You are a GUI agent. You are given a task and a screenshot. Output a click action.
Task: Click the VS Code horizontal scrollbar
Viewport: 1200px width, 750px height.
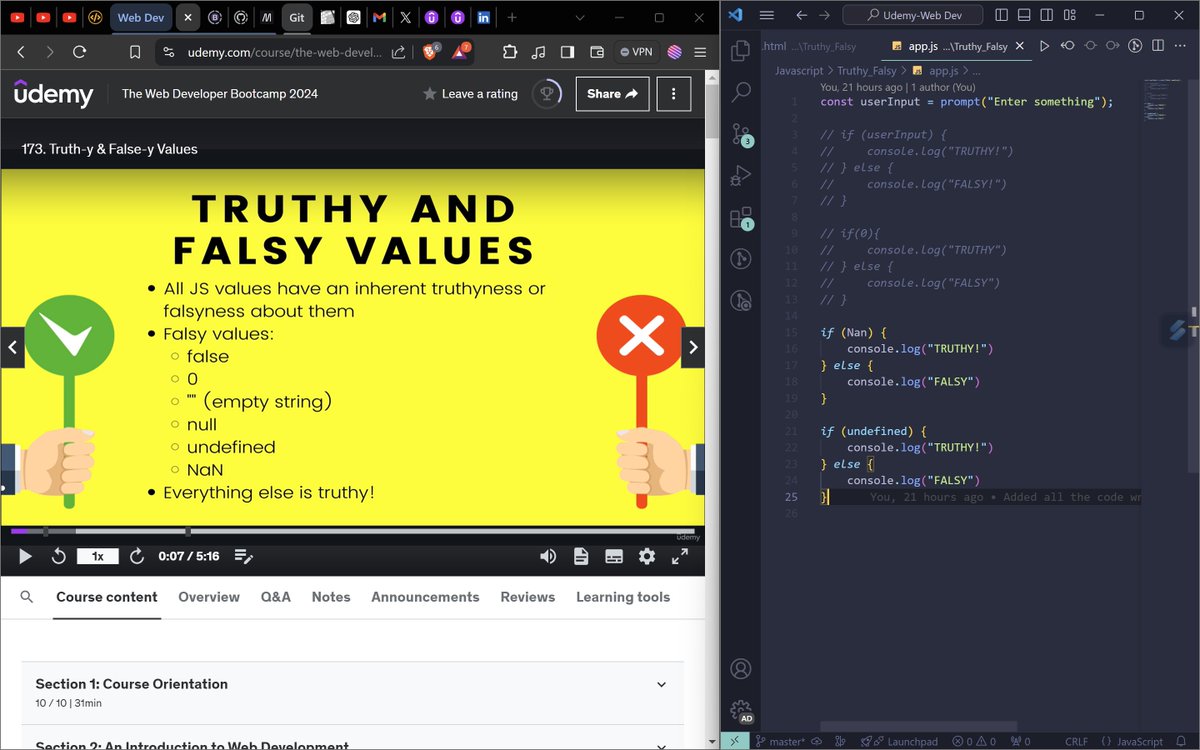point(919,726)
